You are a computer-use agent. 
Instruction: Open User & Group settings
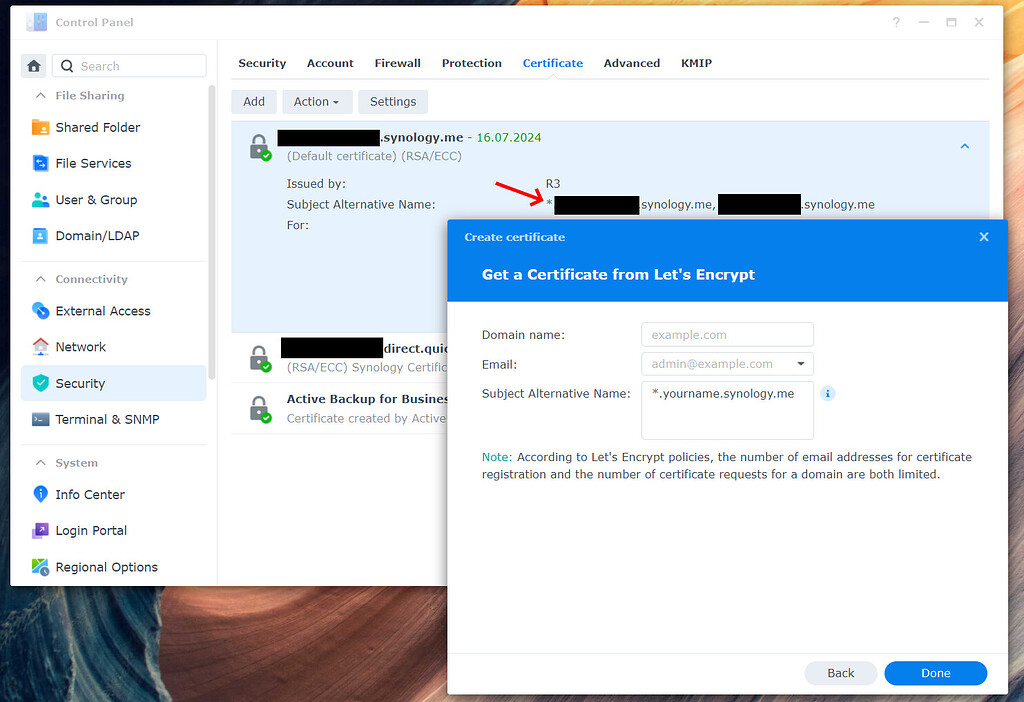click(x=98, y=199)
